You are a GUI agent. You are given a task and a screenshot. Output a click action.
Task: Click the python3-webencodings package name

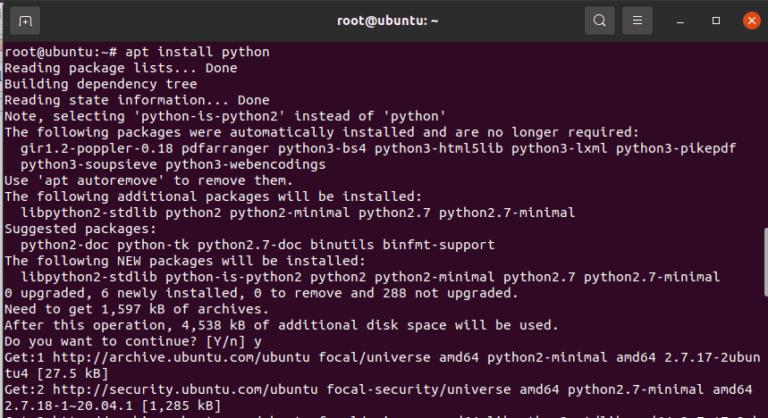(242, 163)
